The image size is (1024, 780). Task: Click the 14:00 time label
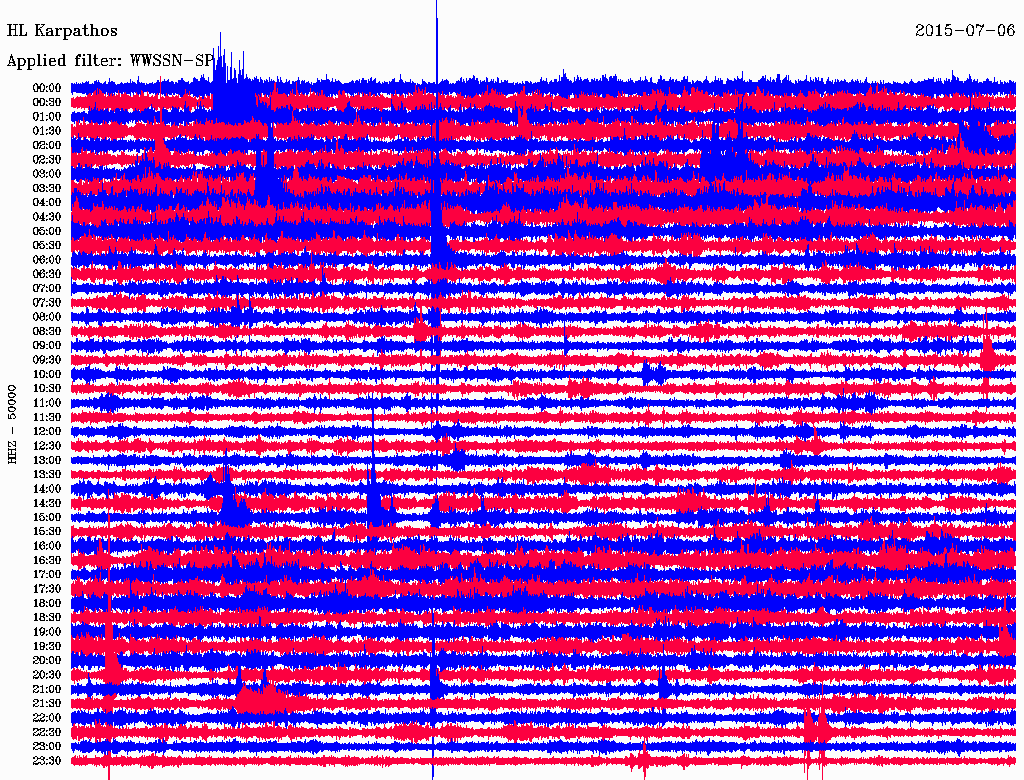point(47,488)
